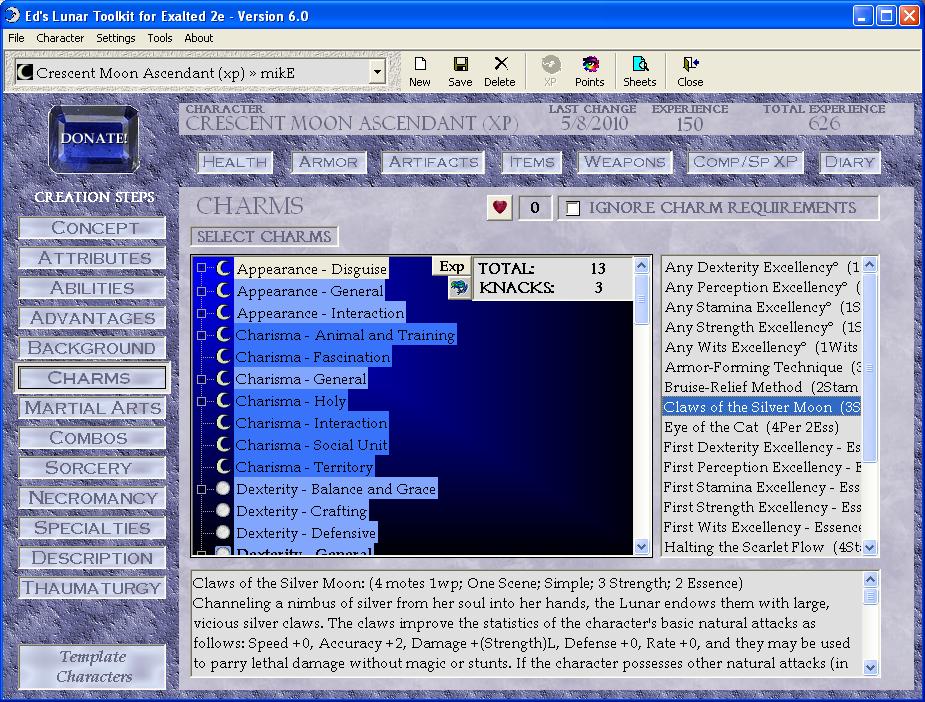The image size is (925, 702).
Task: Click the description box scroll up arrow
Action: (x=870, y=579)
